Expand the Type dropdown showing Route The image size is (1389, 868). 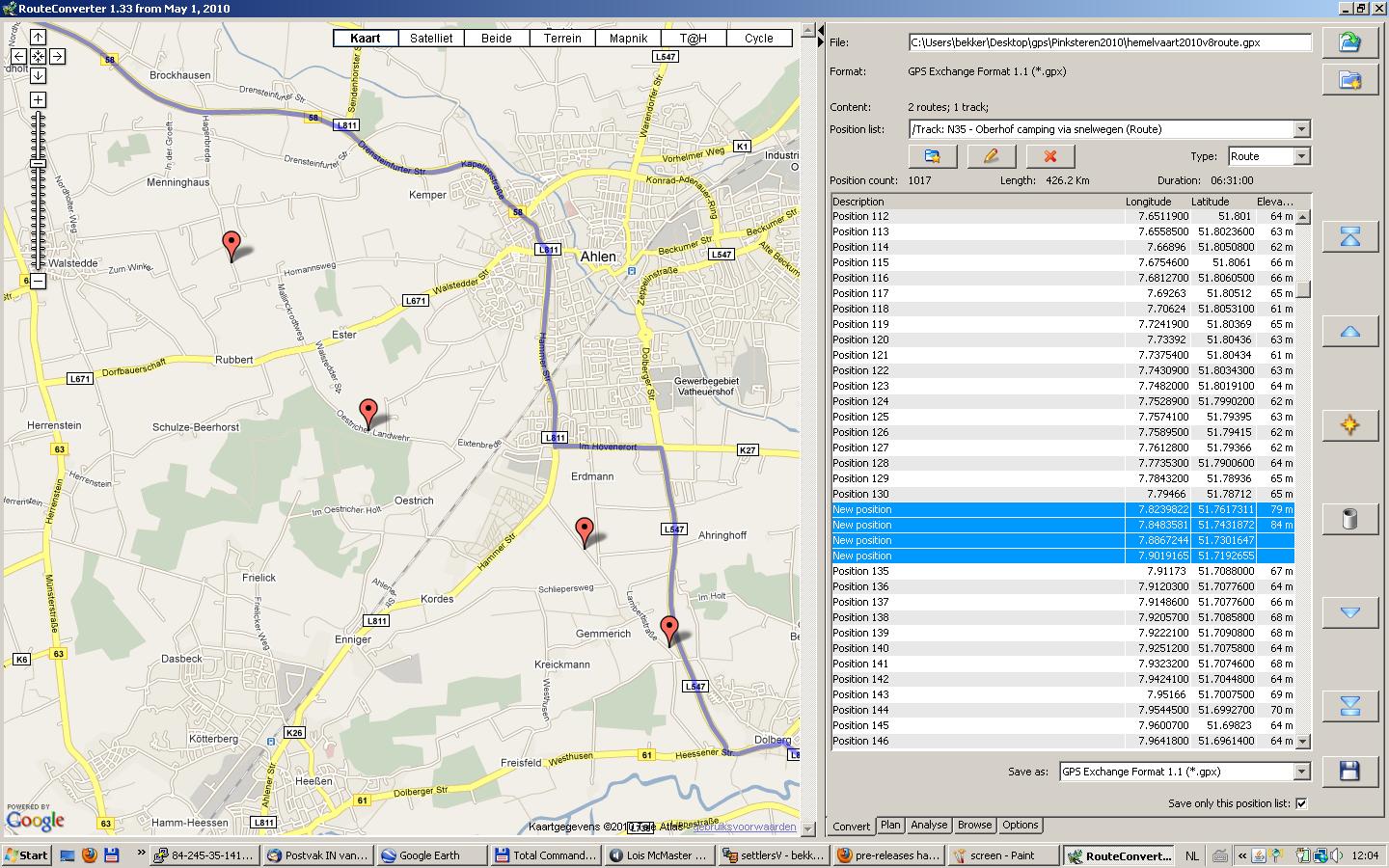1301,156
